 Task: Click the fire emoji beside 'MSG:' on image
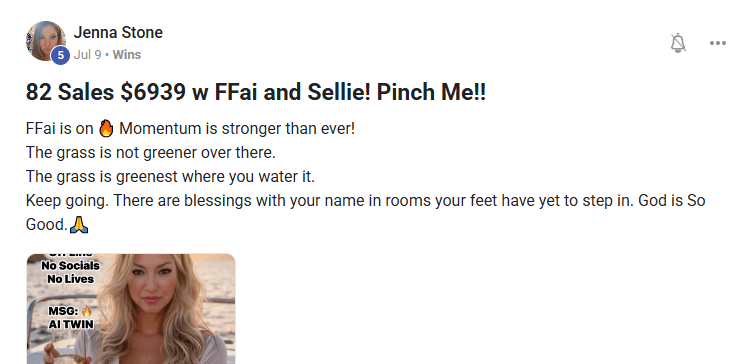86,311
